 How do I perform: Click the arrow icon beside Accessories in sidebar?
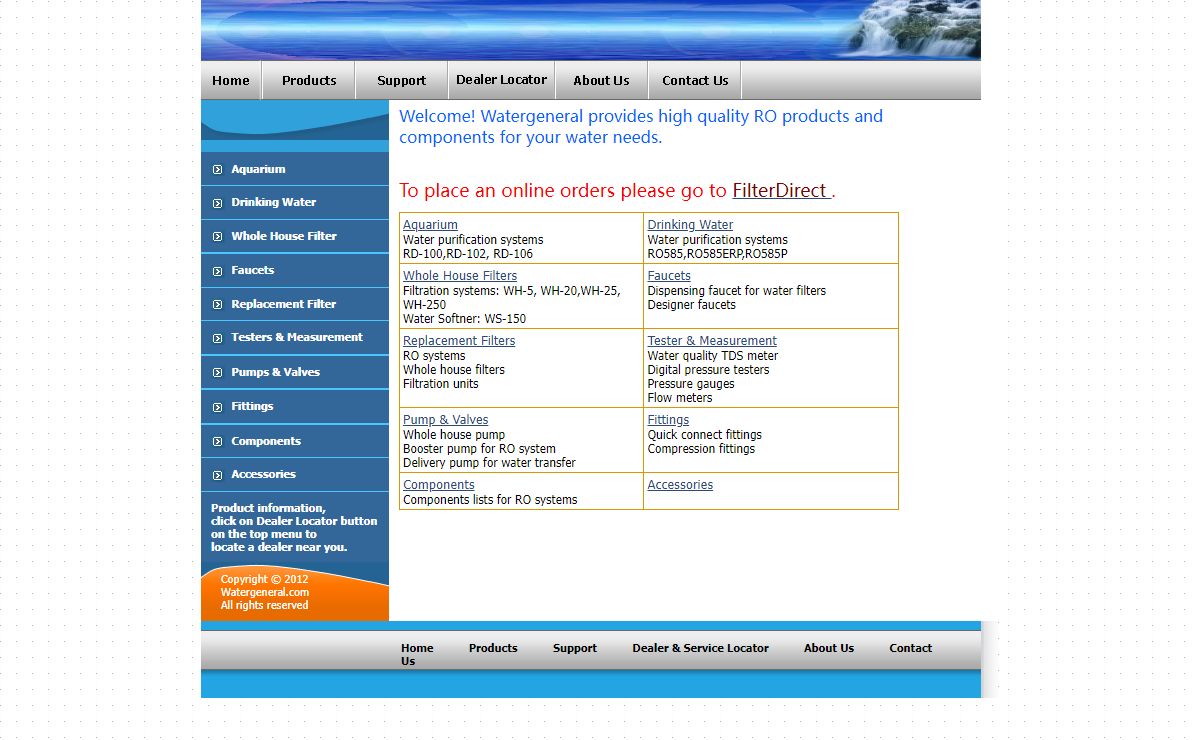[x=217, y=475]
